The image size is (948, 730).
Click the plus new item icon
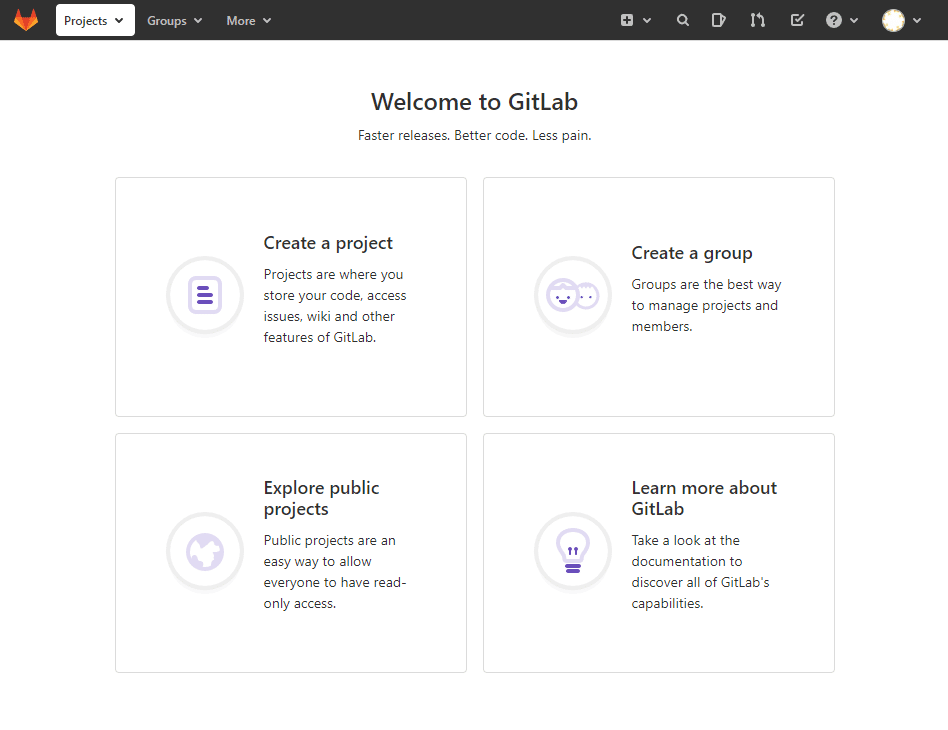click(627, 20)
